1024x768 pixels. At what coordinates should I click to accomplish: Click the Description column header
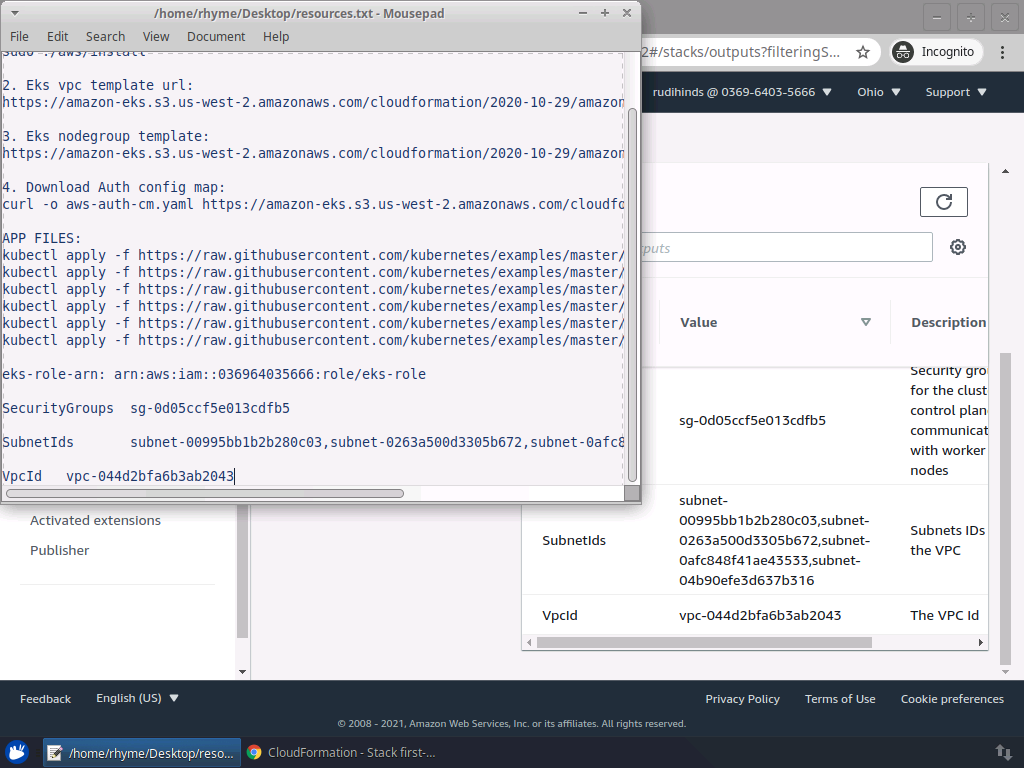pos(948,322)
